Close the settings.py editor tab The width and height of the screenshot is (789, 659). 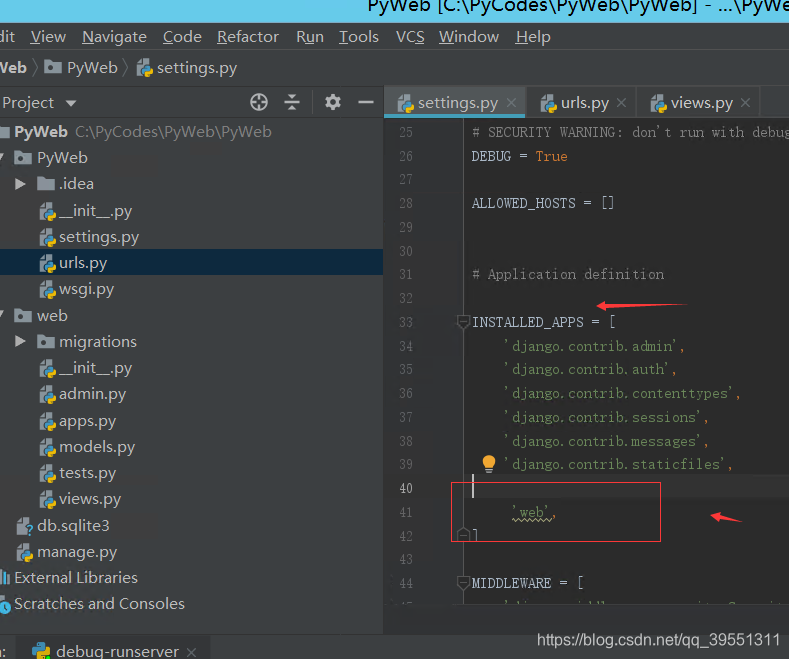pos(511,103)
